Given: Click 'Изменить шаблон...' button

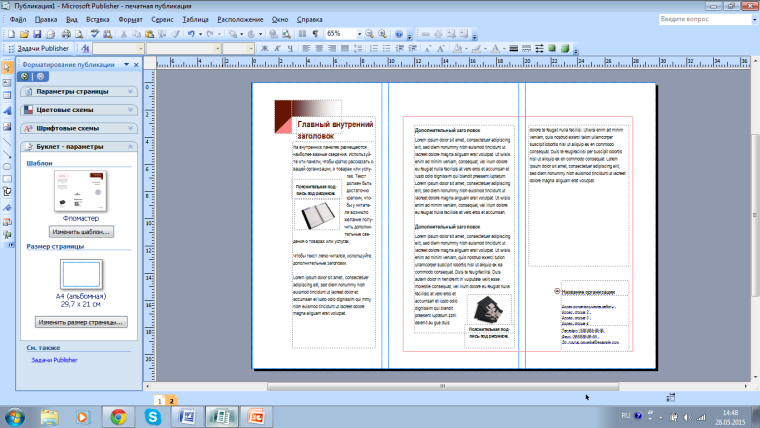Looking at the screenshot, I should point(81,232).
